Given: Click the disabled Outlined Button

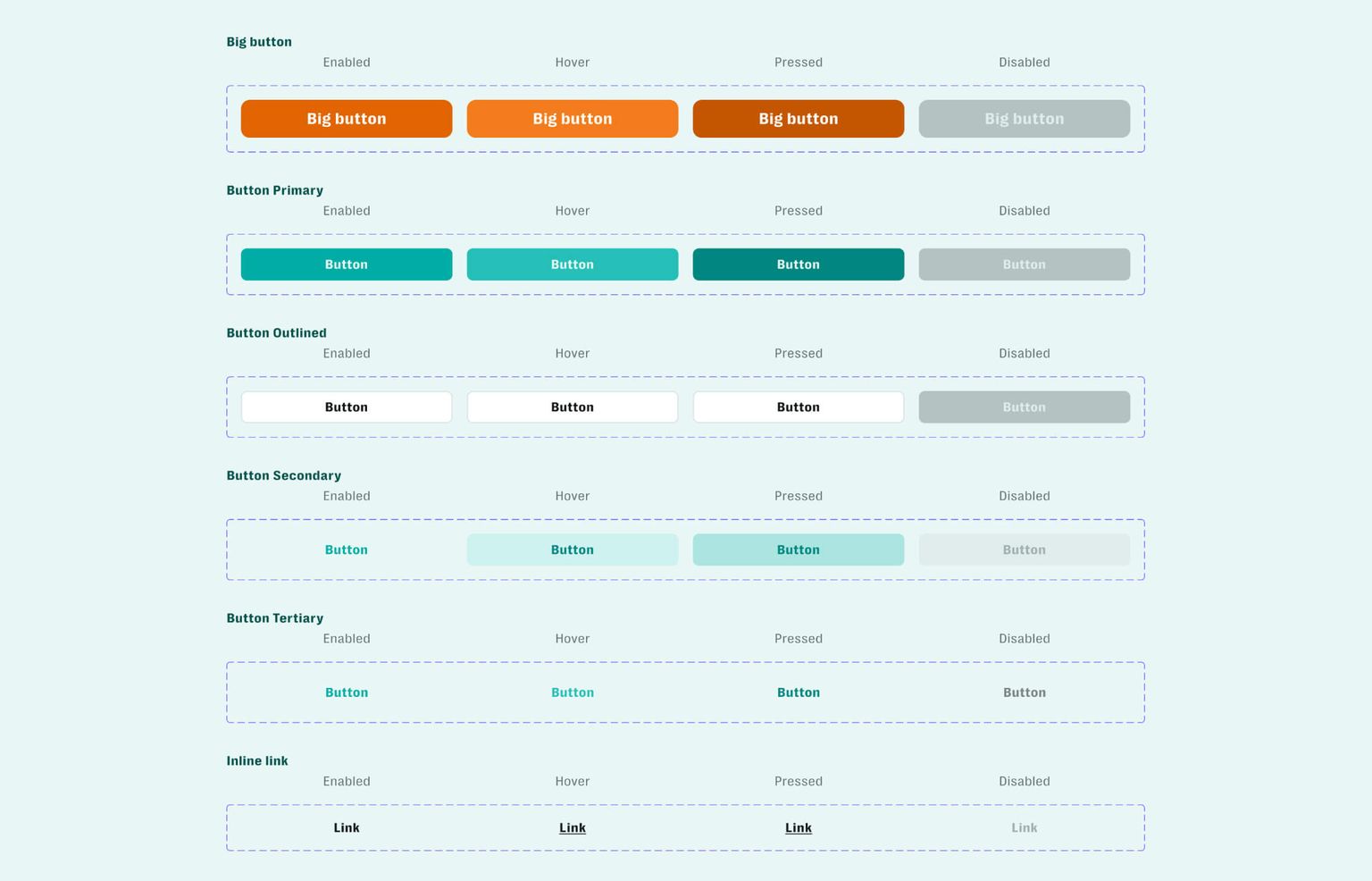Looking at the screenshot, I should [1025, 407].
